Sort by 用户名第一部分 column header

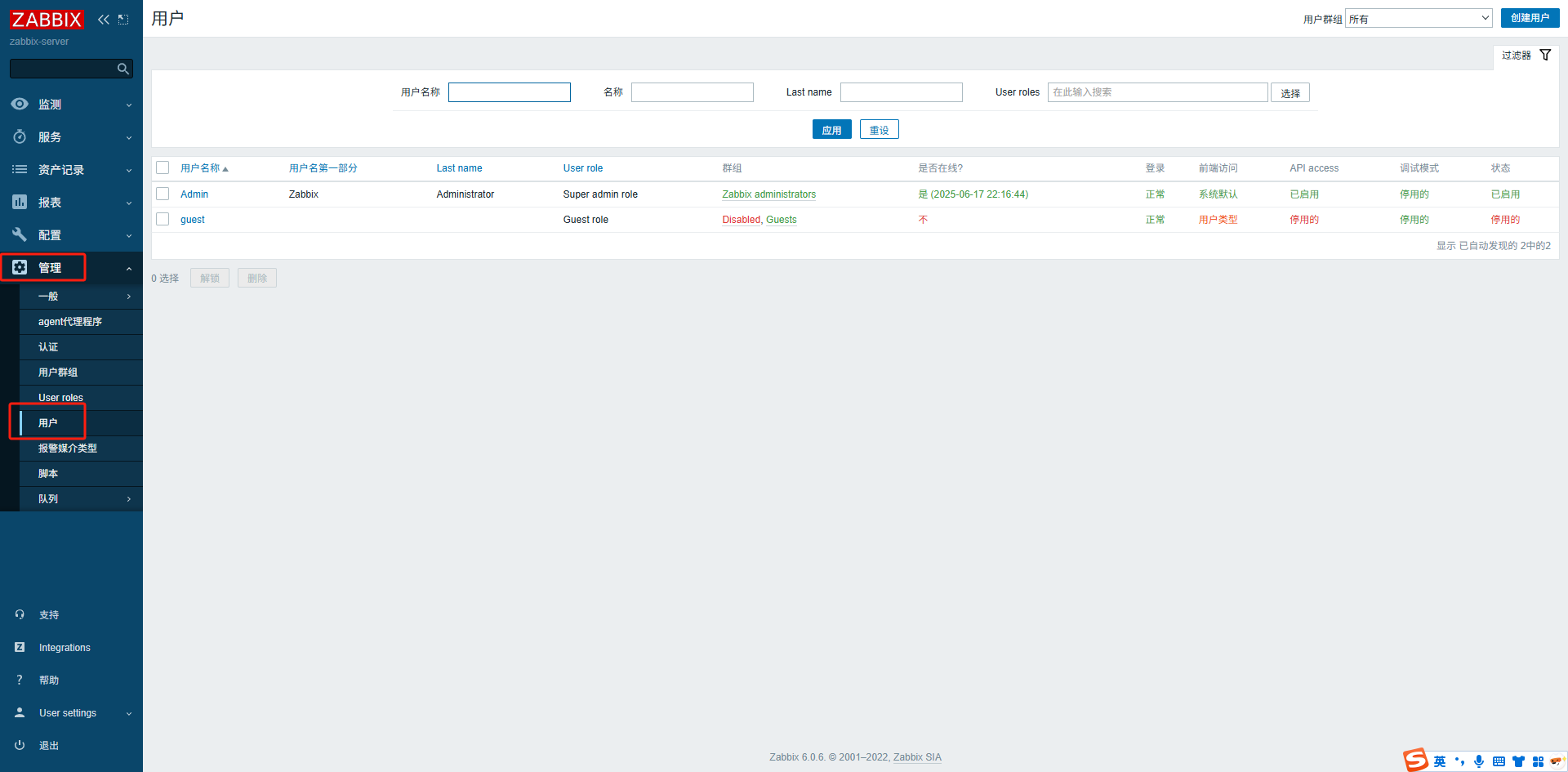323,167
